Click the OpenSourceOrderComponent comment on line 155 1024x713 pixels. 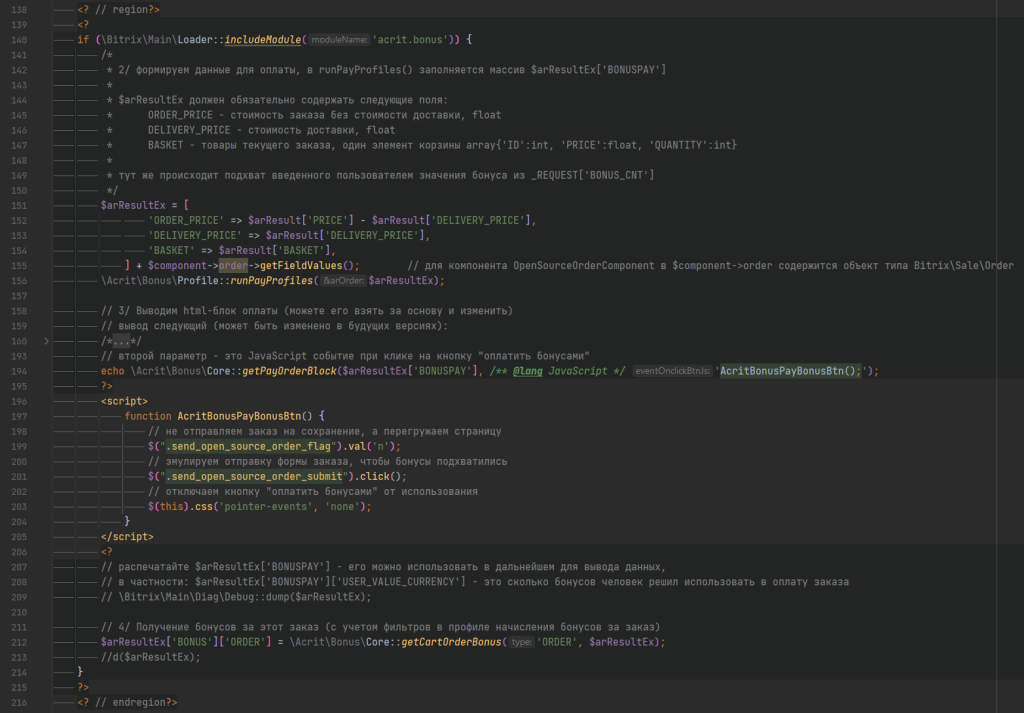click(711, 265)
